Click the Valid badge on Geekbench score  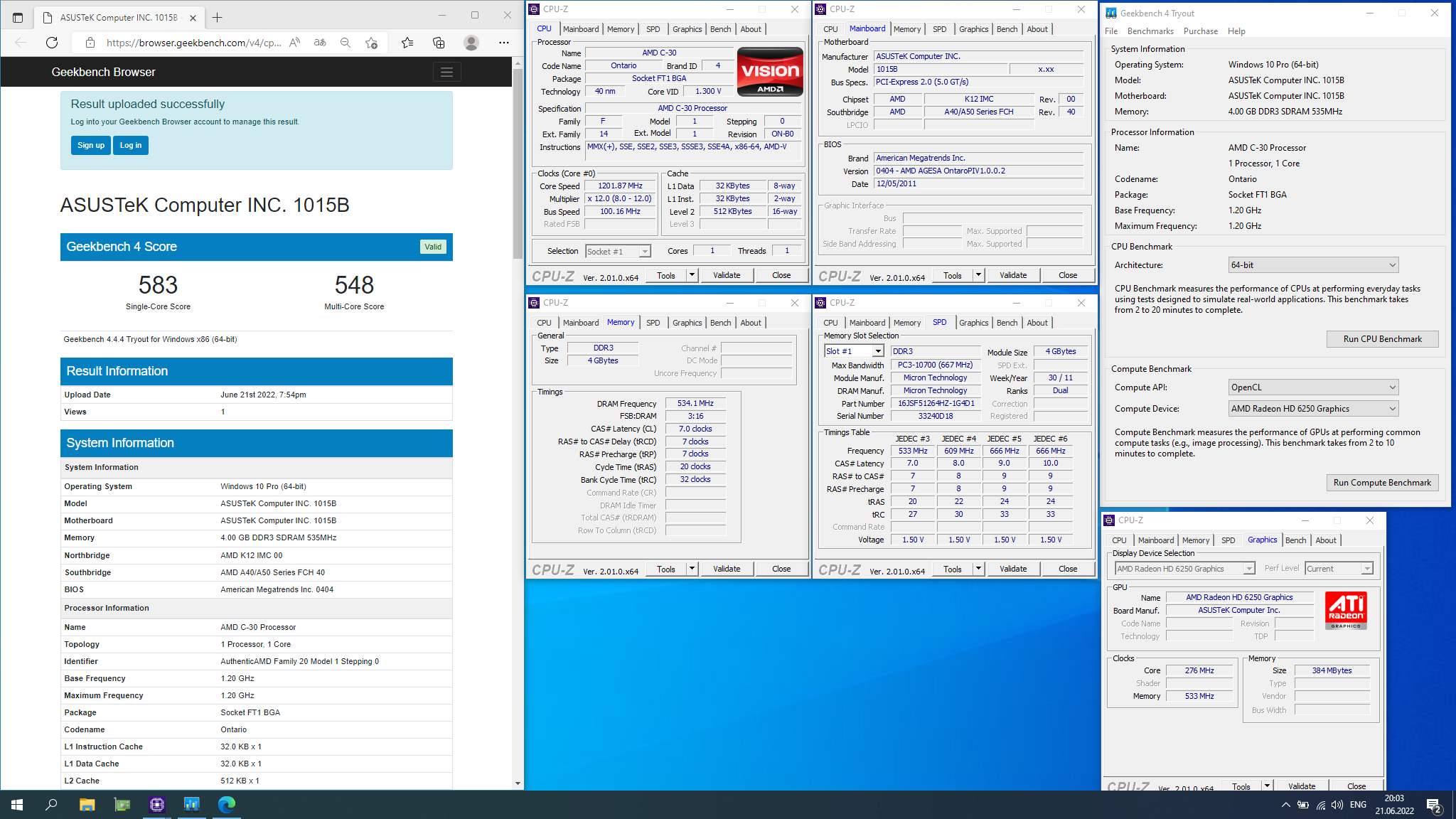coord(433,247)
